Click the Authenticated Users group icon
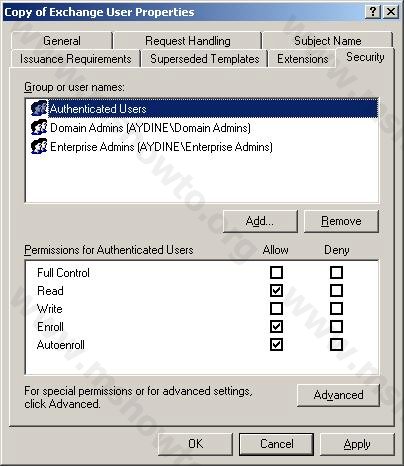This screenshot has height=466, width=404. click(39, 108)
